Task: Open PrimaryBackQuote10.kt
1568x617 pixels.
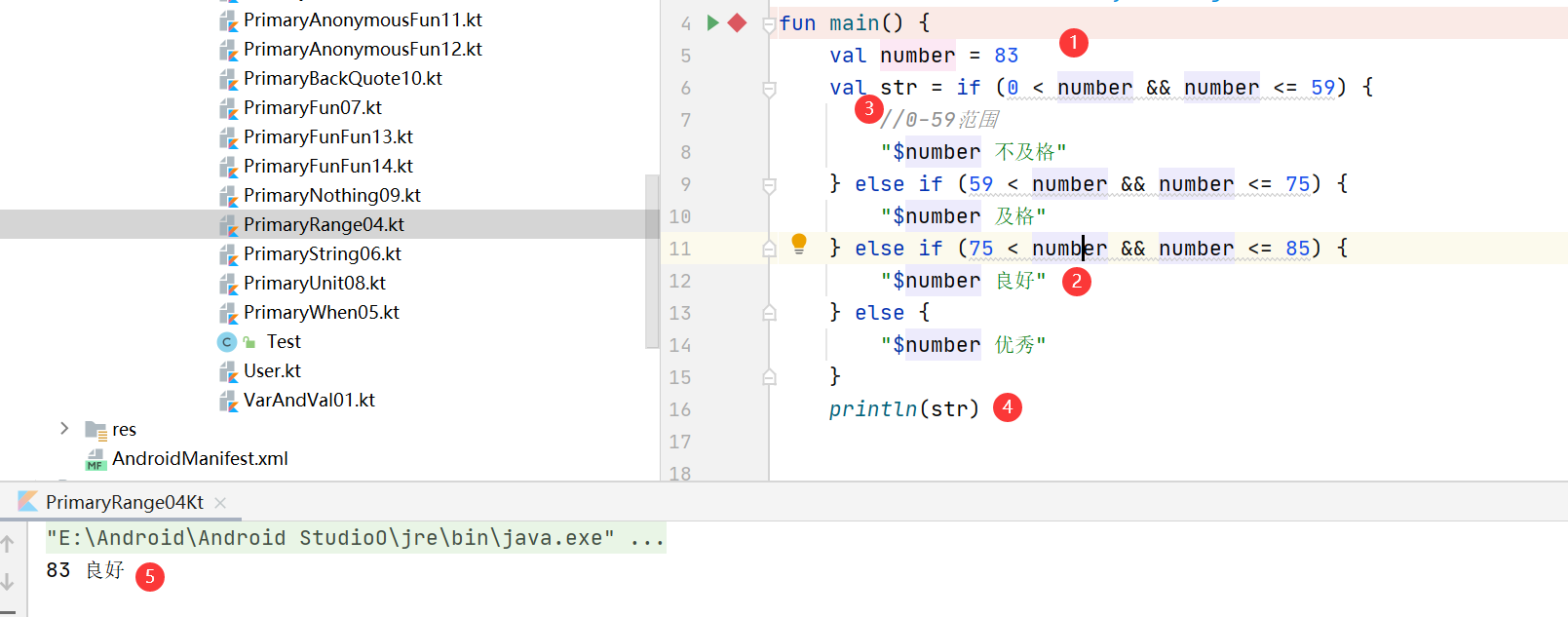Action: 343,78
